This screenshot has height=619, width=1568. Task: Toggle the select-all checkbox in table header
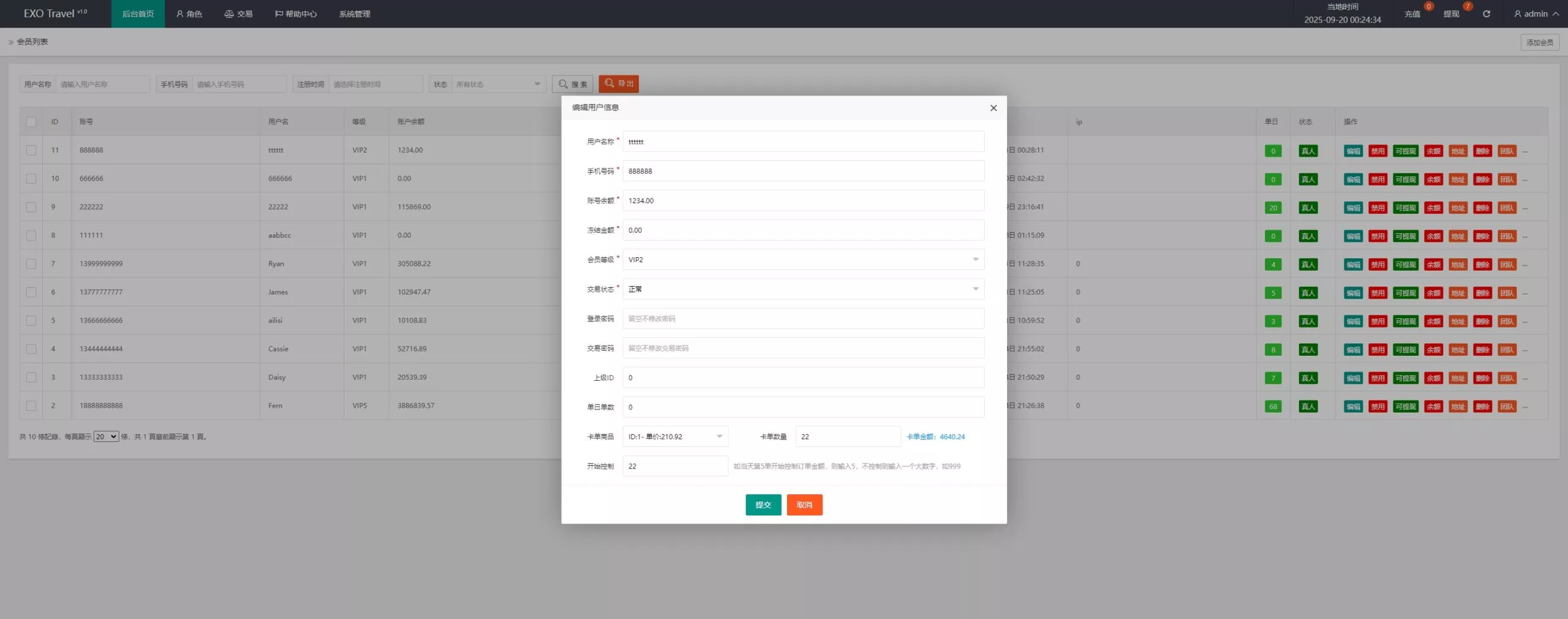(31, 122)
